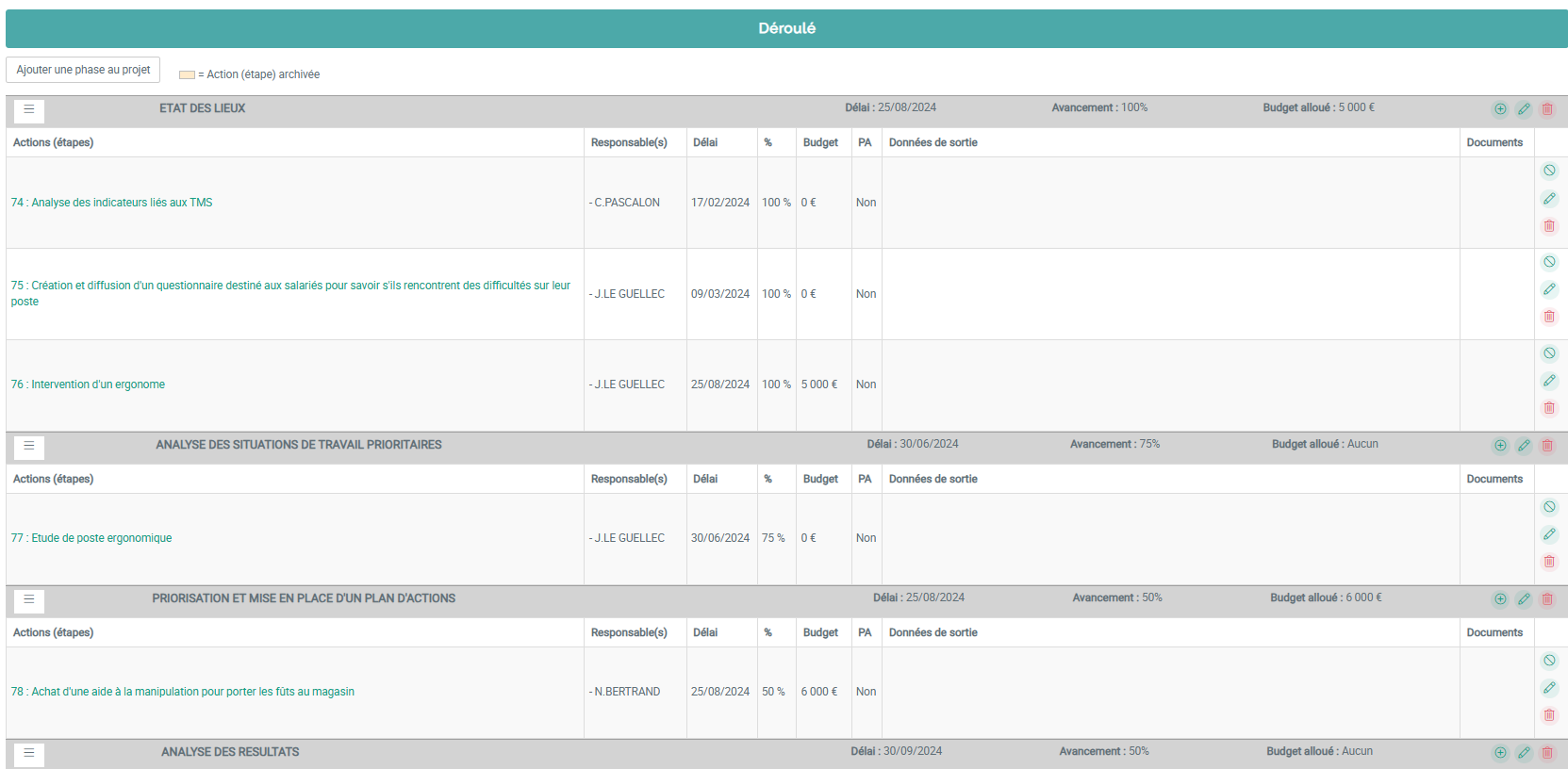Open handle menu for ANALYSE DES SITUATIONS DE TRAVAIL phase
Viewport: 1568px width, 769px height.
tap(29, 447)
